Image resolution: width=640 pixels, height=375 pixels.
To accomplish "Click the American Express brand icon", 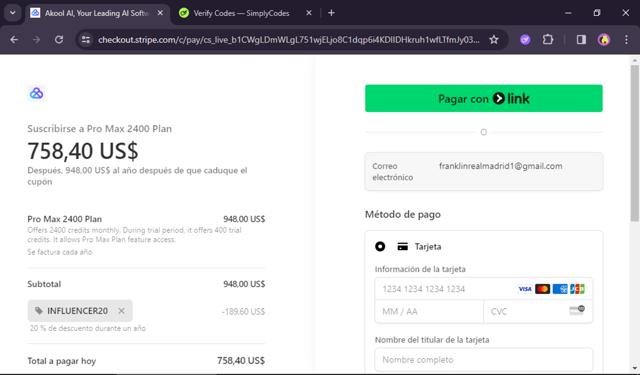I will 560,289.
